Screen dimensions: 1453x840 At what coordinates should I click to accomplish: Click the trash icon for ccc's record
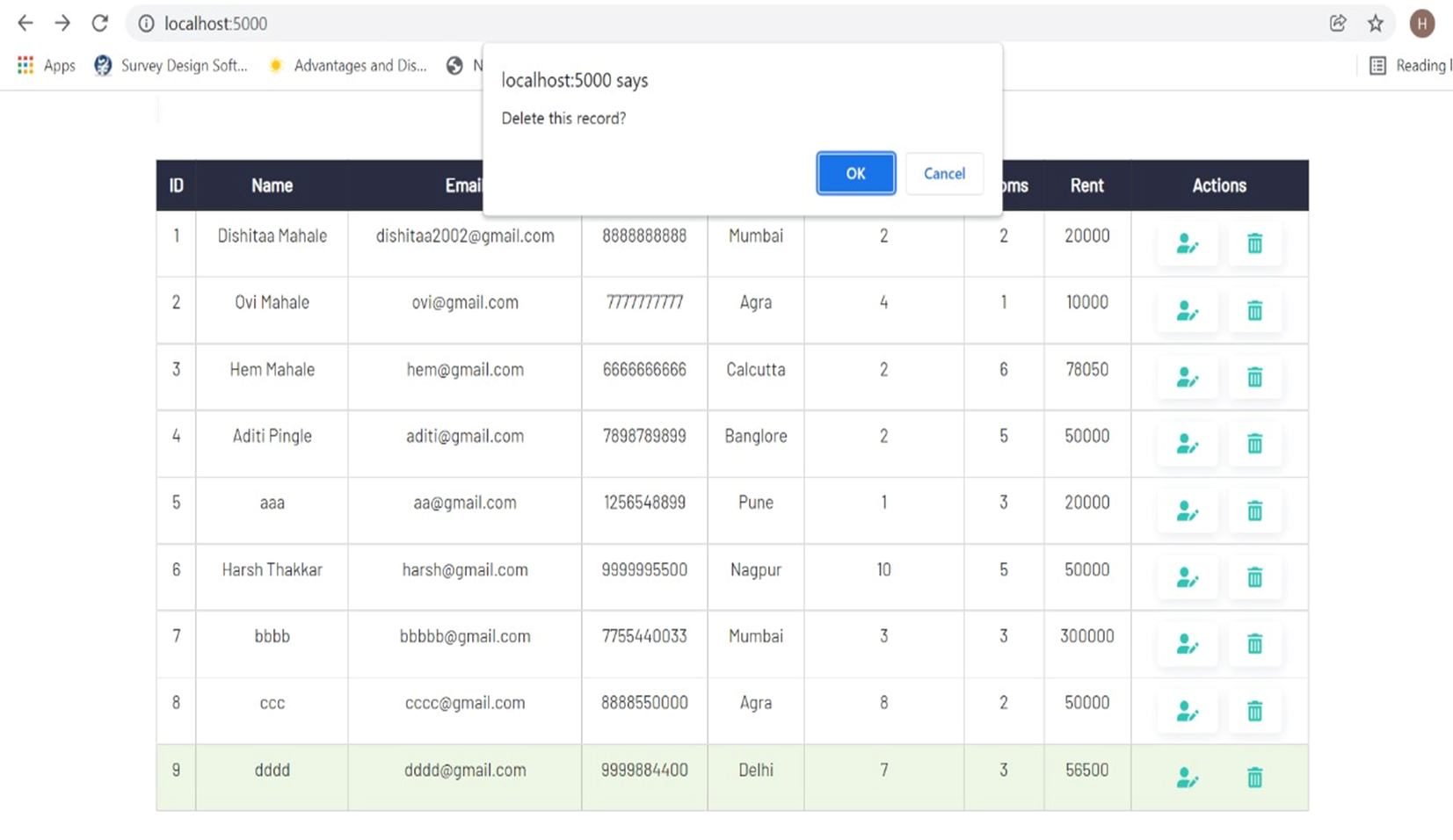(x=1254, y=711)
